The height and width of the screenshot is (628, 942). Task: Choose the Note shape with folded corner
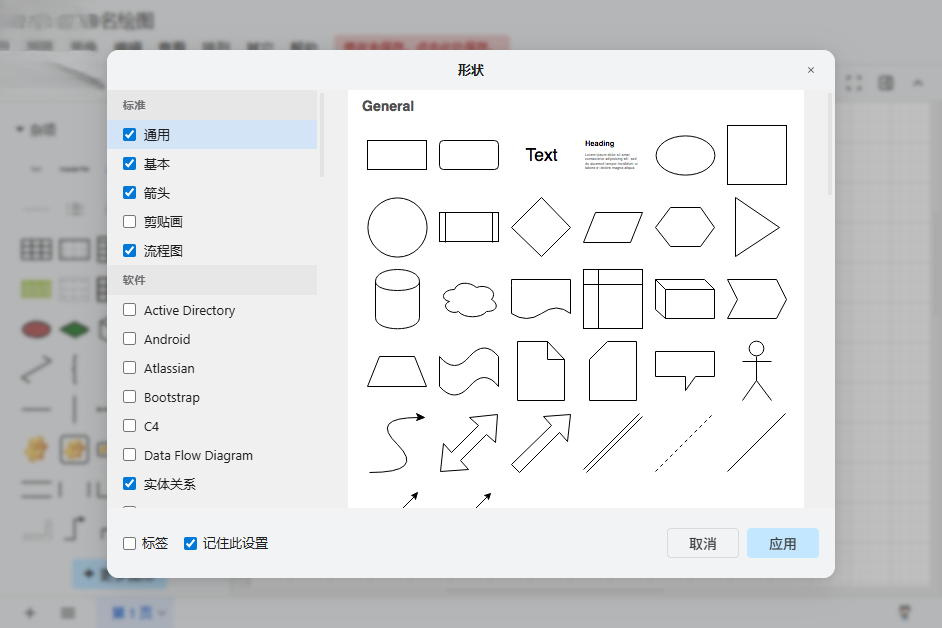point(541,371)
